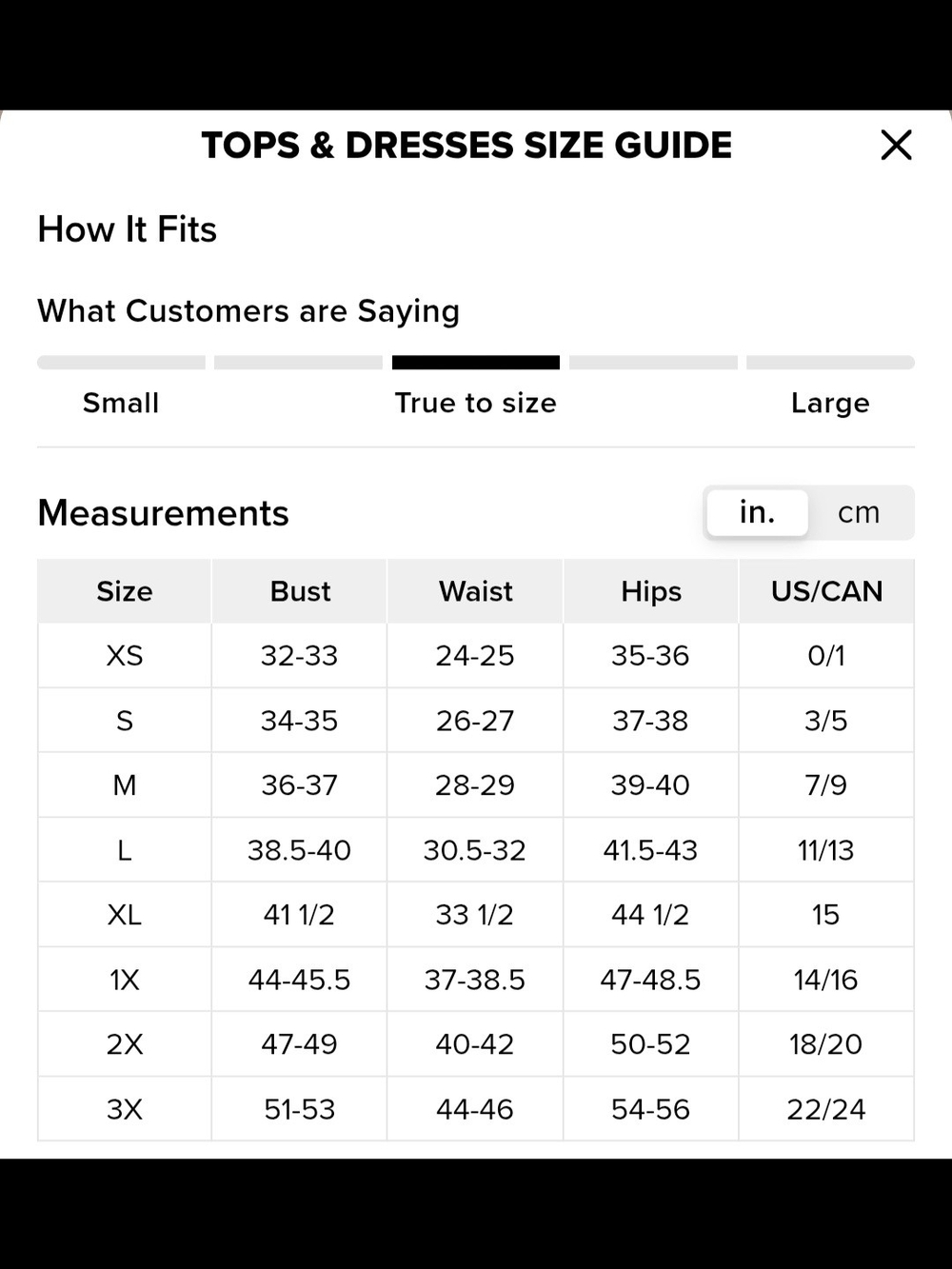This screenshot has height=1269, width=952.
Task: Click the 3X size row label
Action: point(125,1109)
